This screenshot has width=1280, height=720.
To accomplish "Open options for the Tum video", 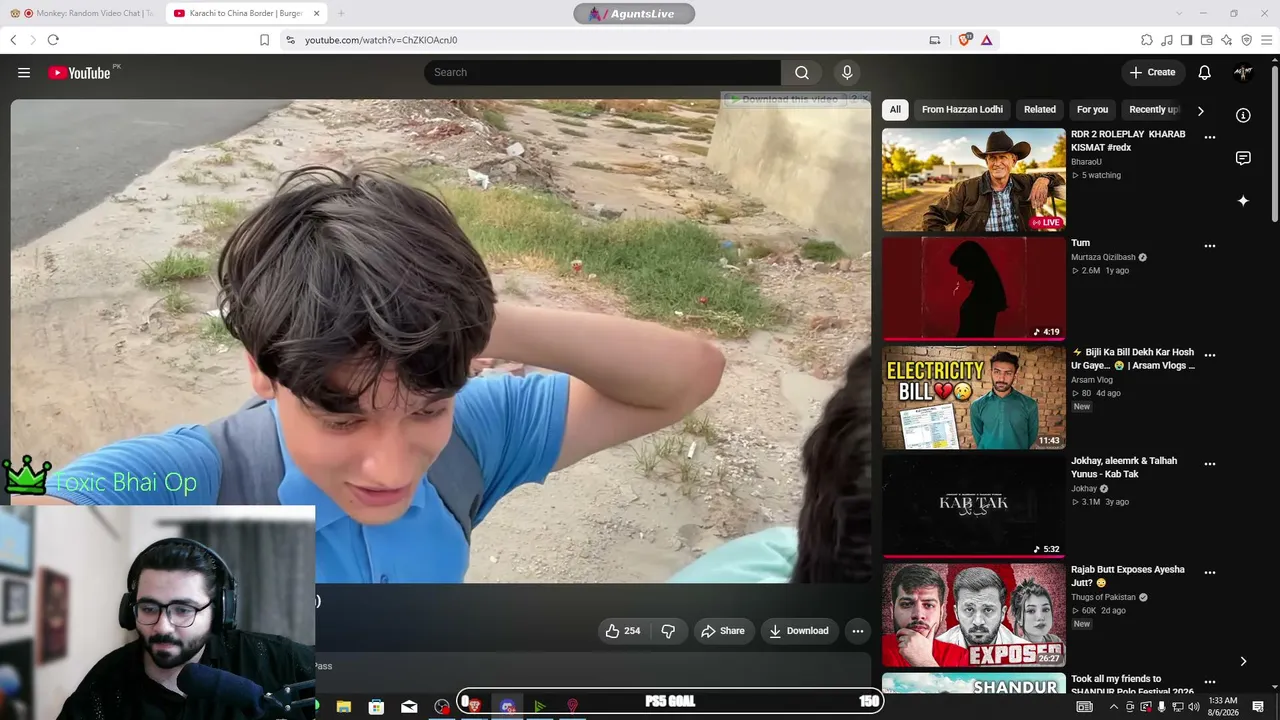I will (1210, 246).
